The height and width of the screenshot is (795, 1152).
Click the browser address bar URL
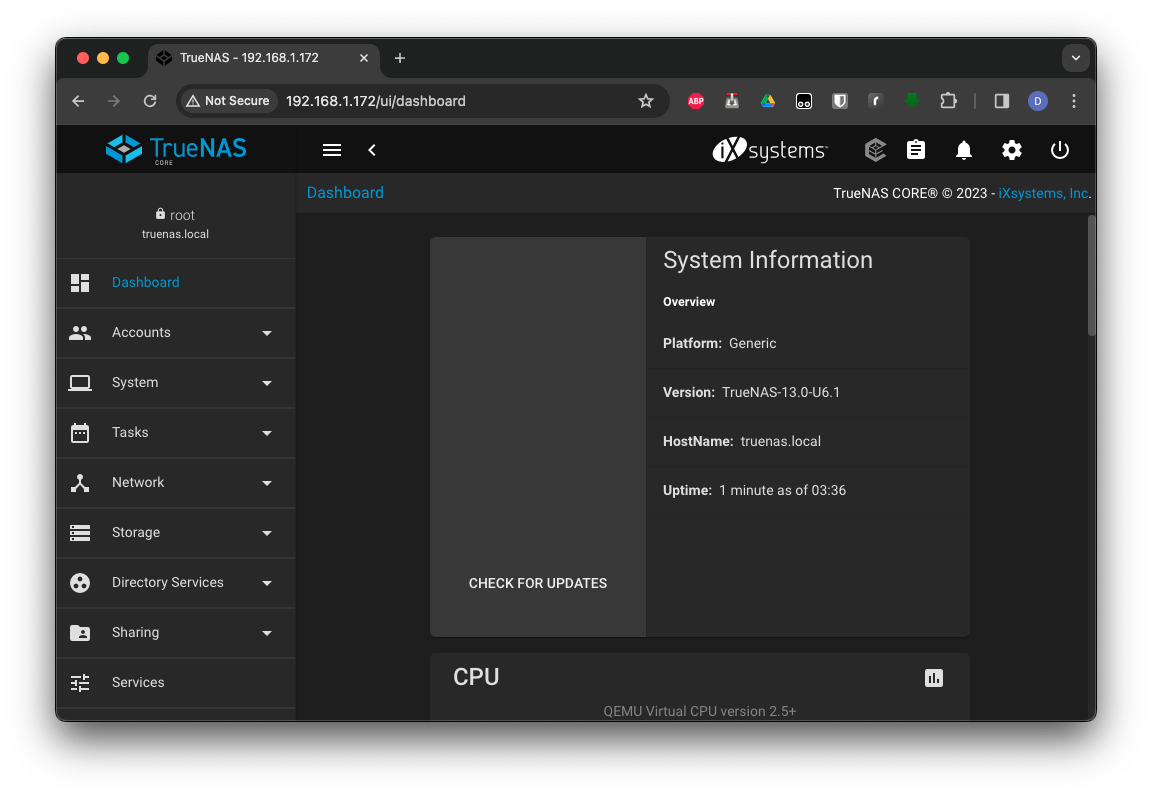(x=376, y=101)
